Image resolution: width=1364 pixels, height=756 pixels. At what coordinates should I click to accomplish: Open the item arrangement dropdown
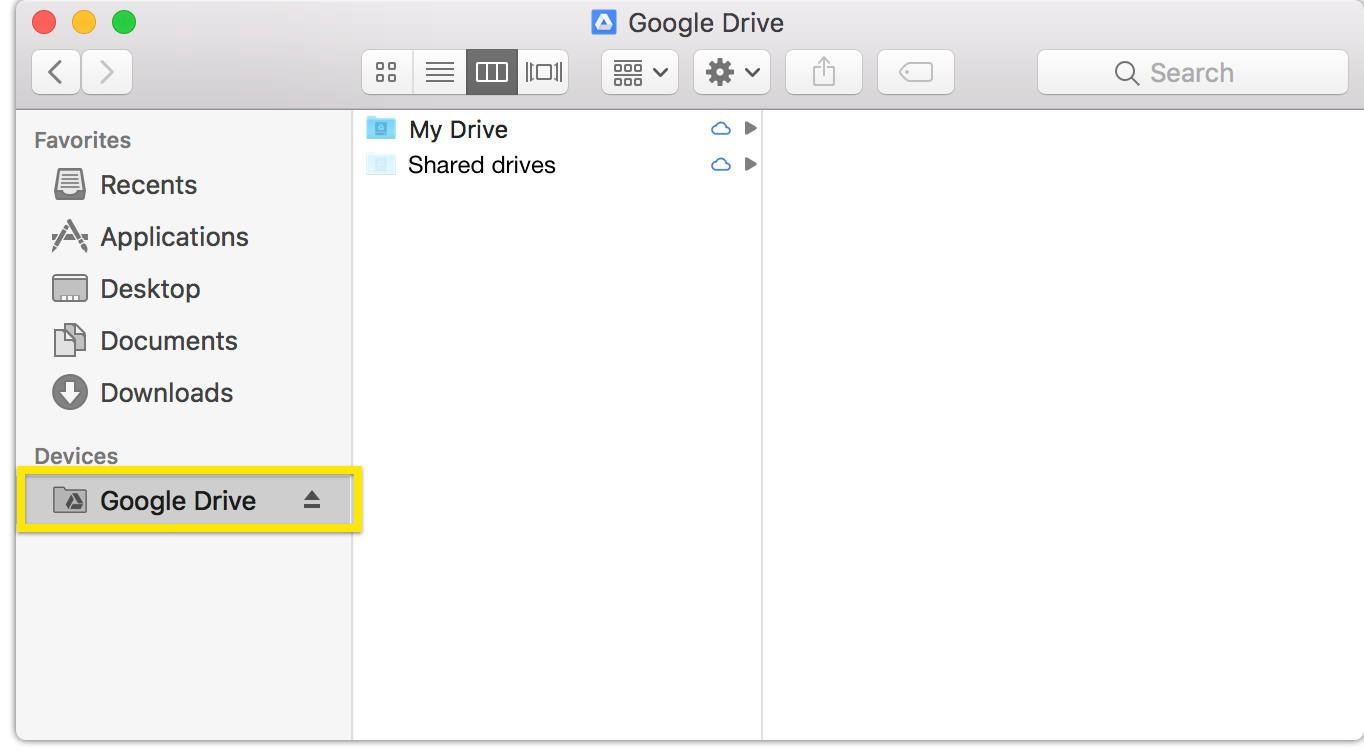point(640,72)
